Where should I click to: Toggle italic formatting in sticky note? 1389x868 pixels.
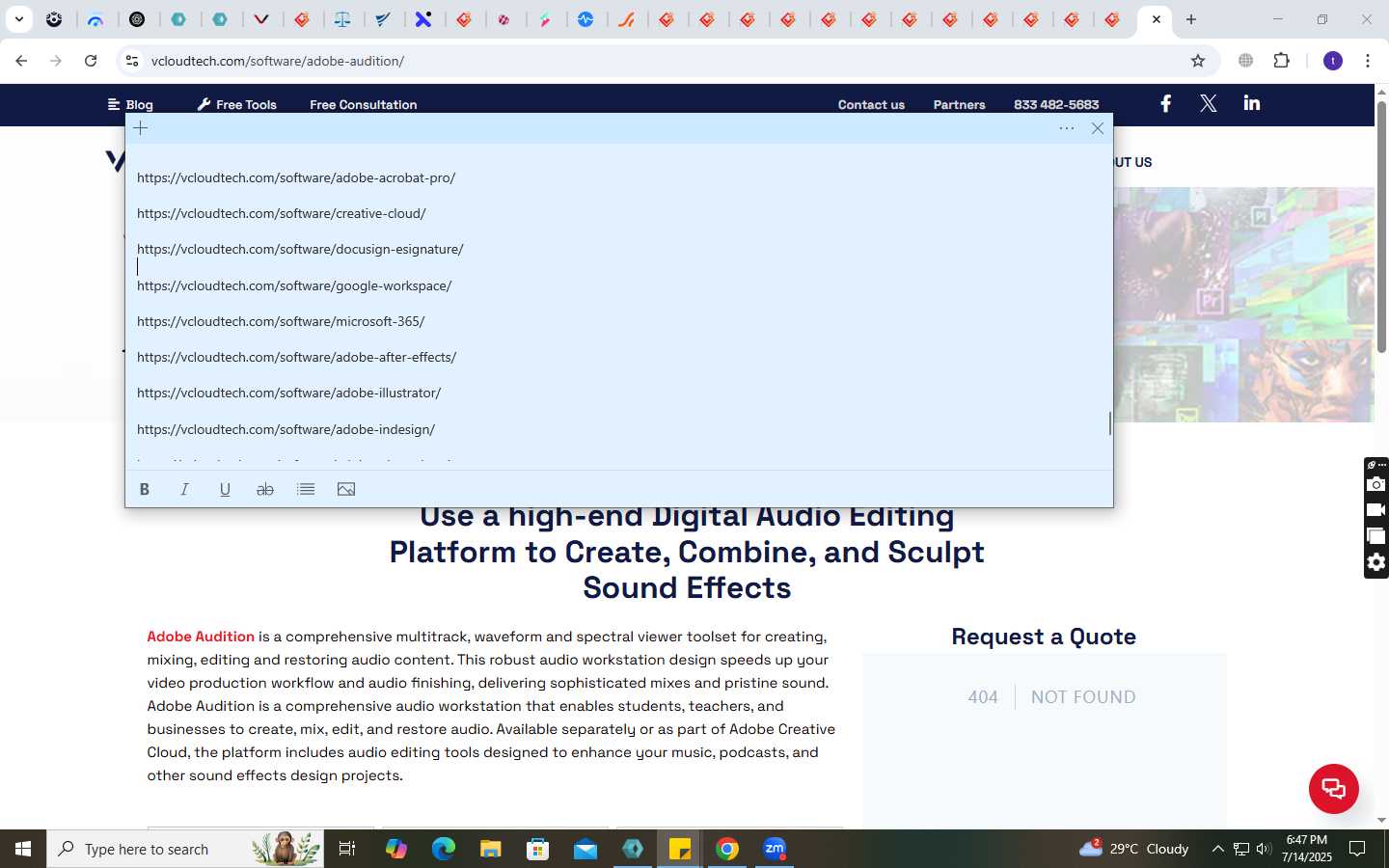[x=184, y=490]
